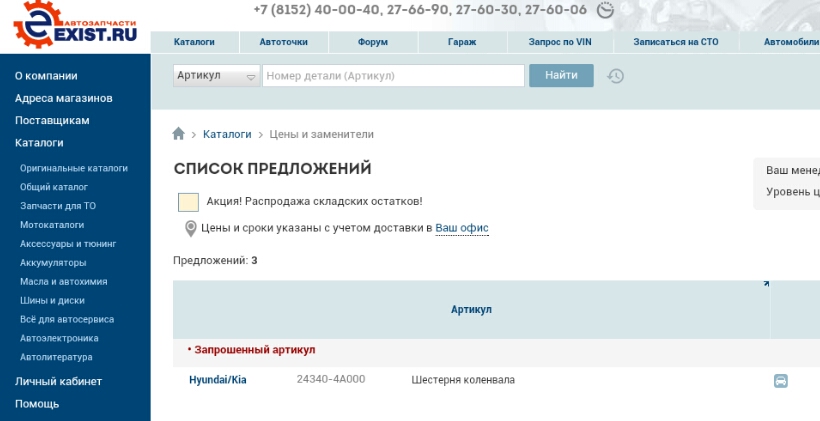Open the Автоточки tab
The width and height of the screenshot is (820, 421).
pyautogui.click(x=283, y=43)
